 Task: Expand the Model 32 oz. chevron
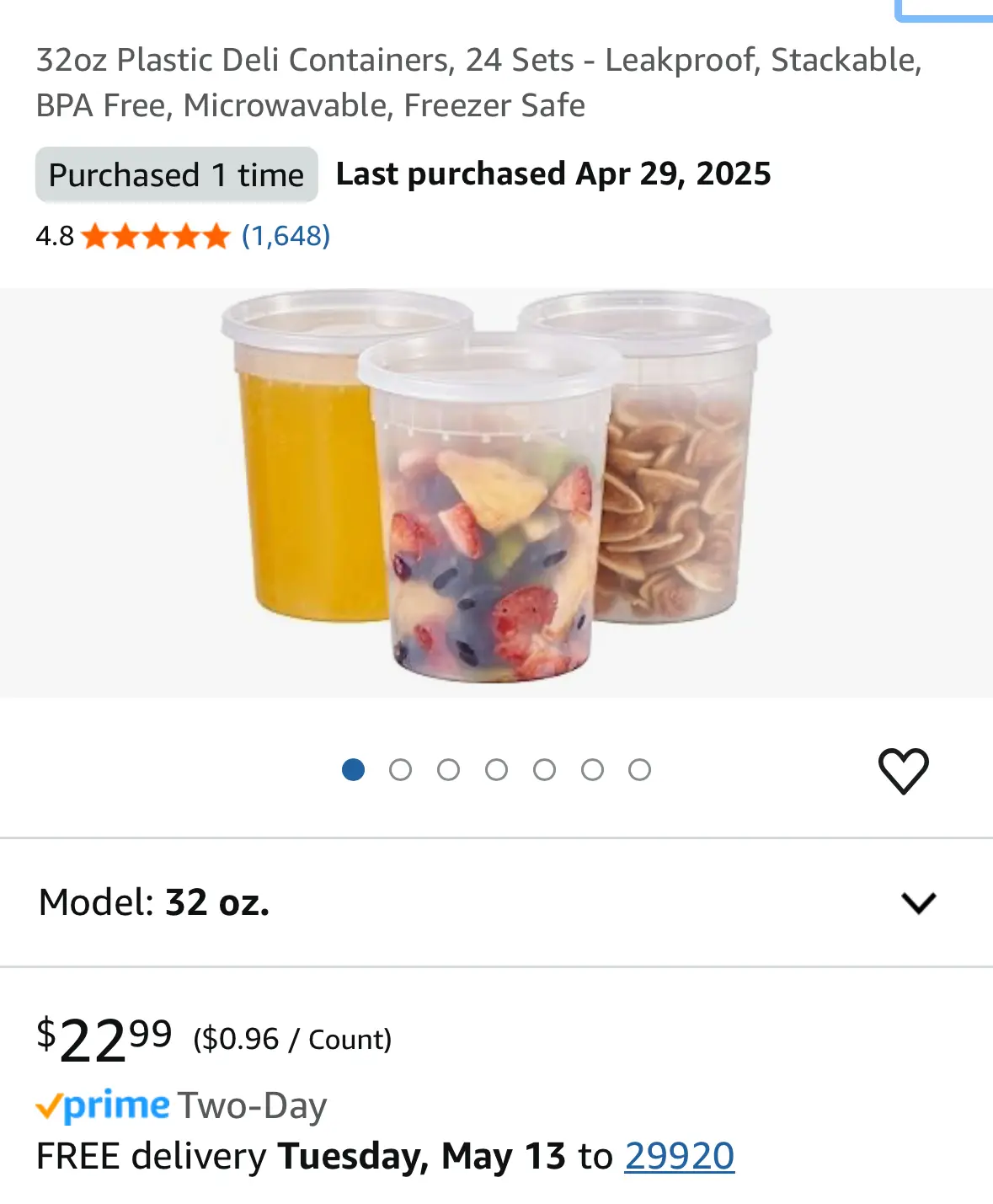pos(918,902)
